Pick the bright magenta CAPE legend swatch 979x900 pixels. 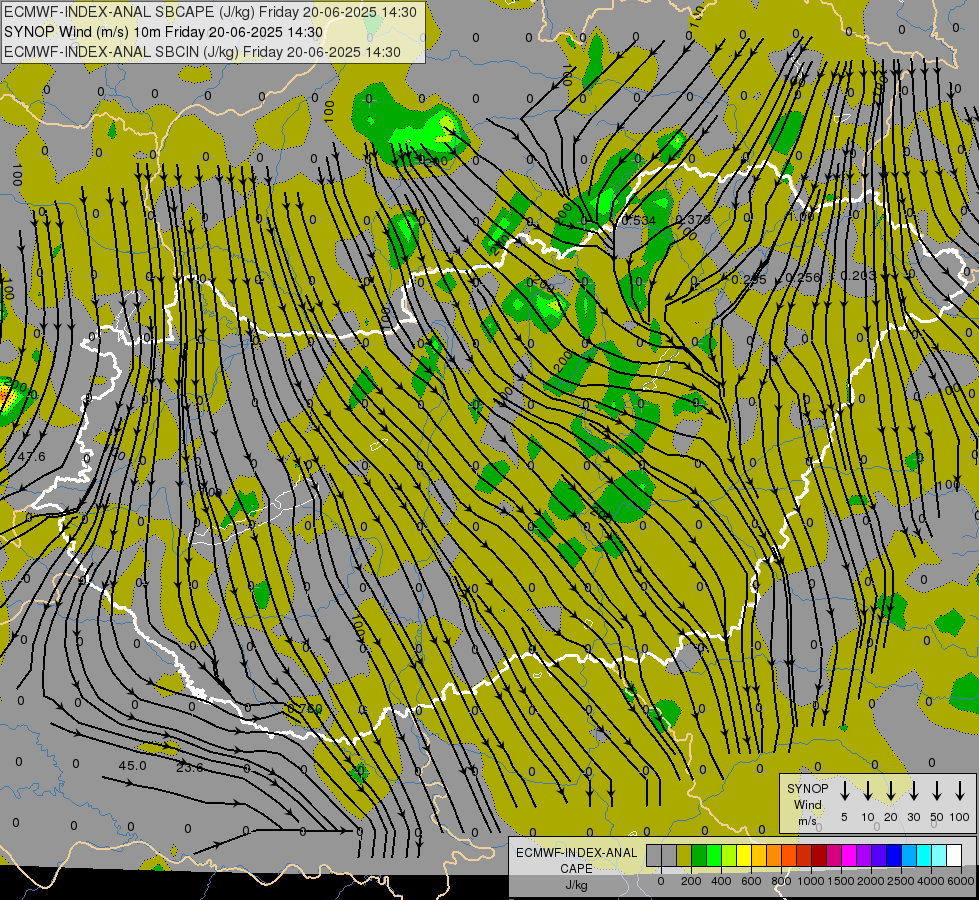pyautogui.click(x=849, y=855)
